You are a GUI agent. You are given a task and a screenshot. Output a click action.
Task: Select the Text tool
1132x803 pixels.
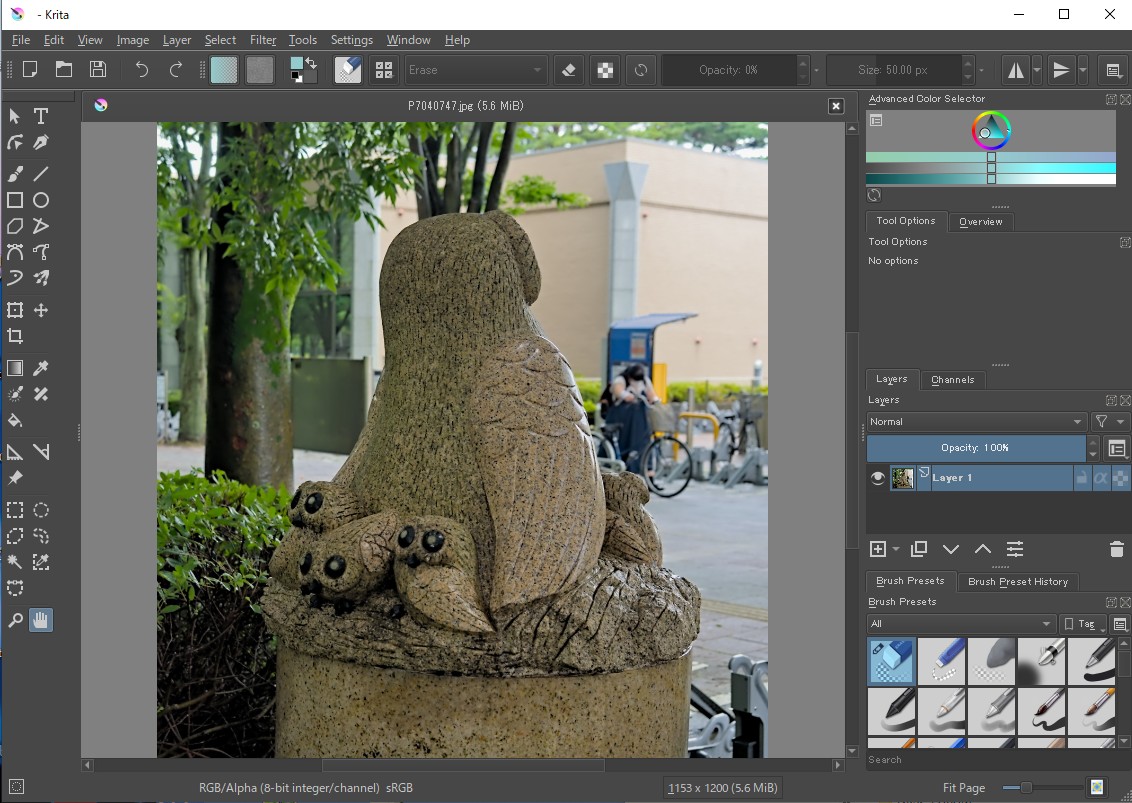pos(41,116)
